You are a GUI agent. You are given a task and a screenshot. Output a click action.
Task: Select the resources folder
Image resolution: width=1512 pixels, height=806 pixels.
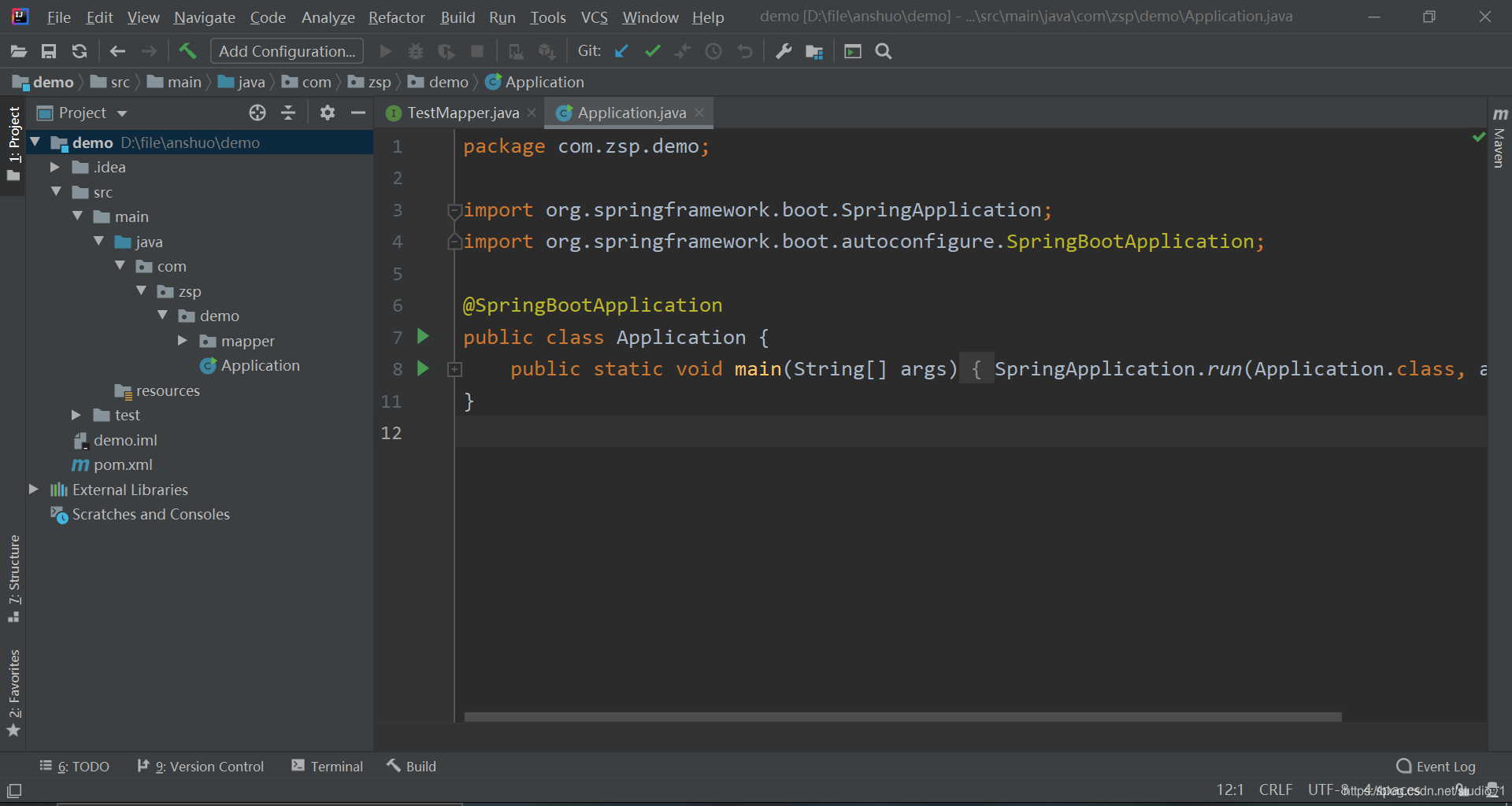tap(168, 390)
